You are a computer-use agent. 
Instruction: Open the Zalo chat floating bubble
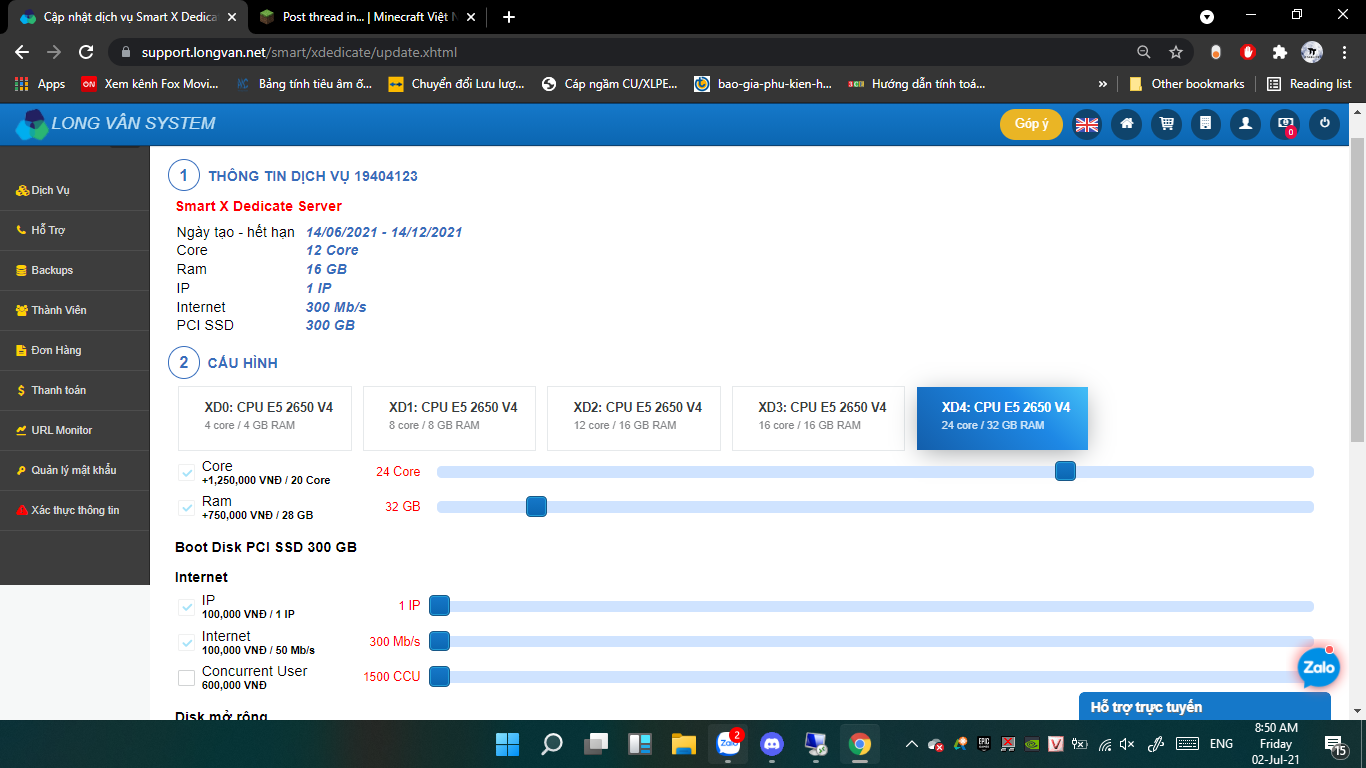click(1318, 667)
